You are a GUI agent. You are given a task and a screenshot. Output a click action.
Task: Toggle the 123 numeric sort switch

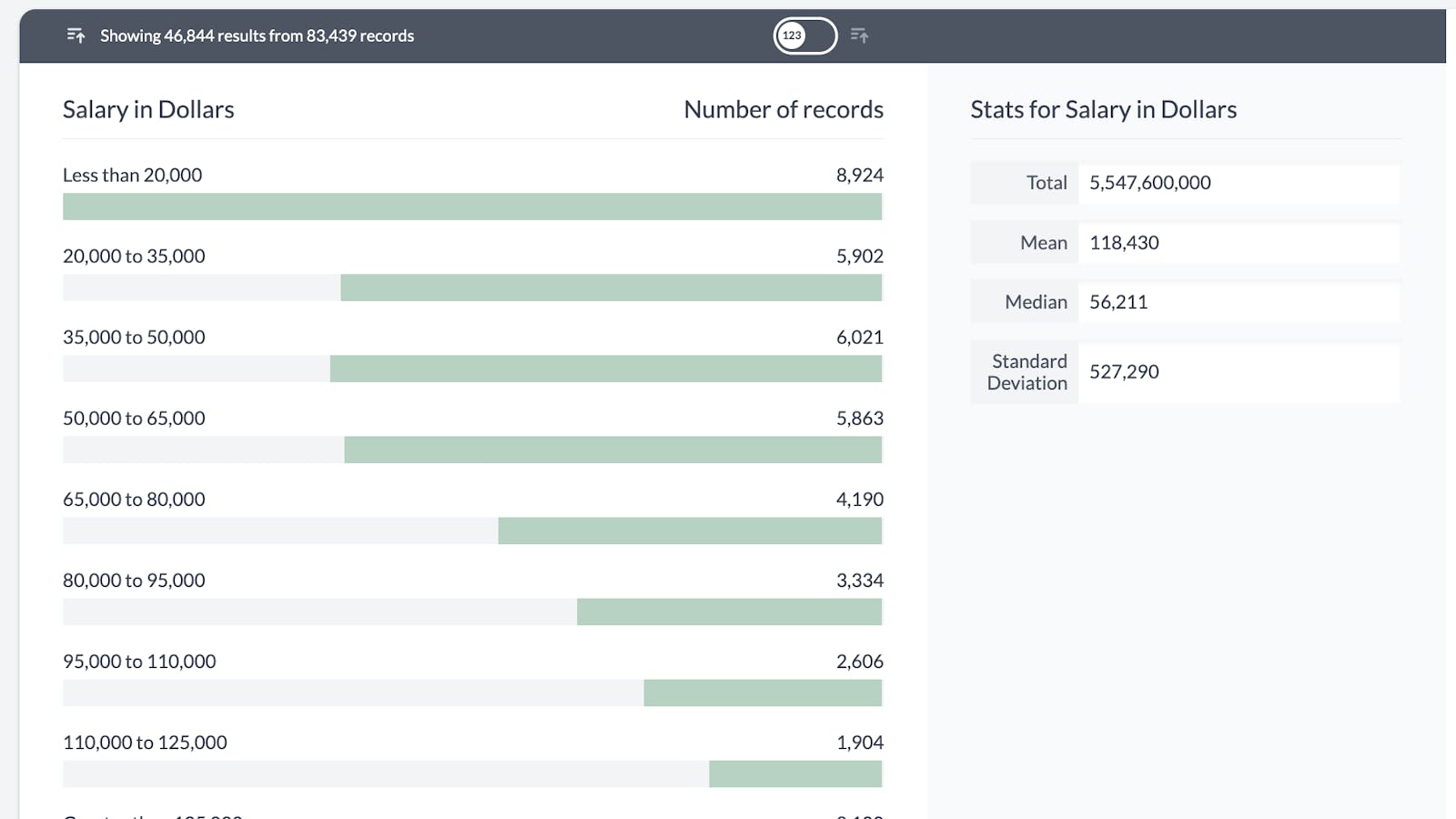804,35
